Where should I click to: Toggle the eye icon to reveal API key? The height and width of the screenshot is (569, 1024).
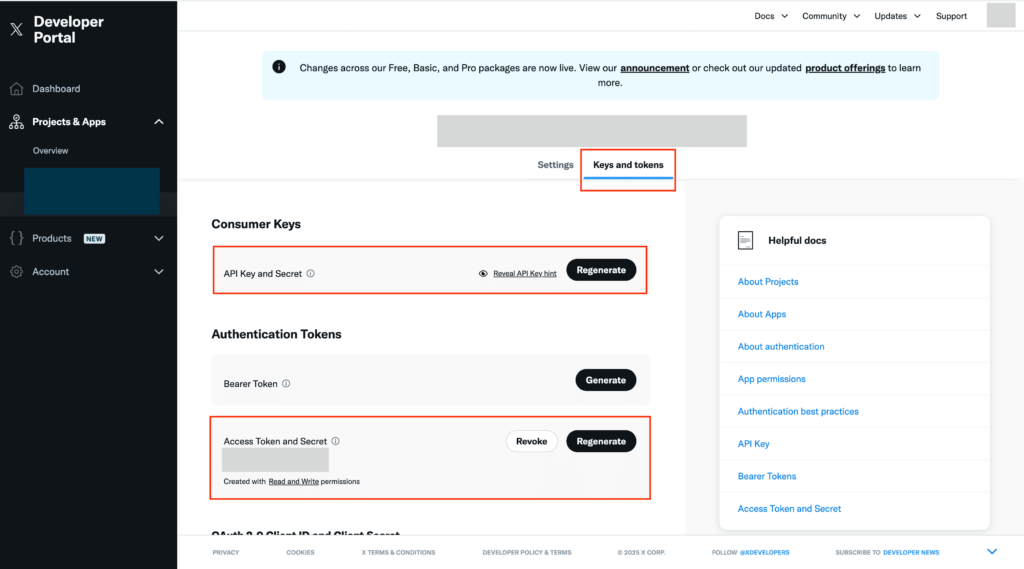pyautogui.click(x=483, y=273)
